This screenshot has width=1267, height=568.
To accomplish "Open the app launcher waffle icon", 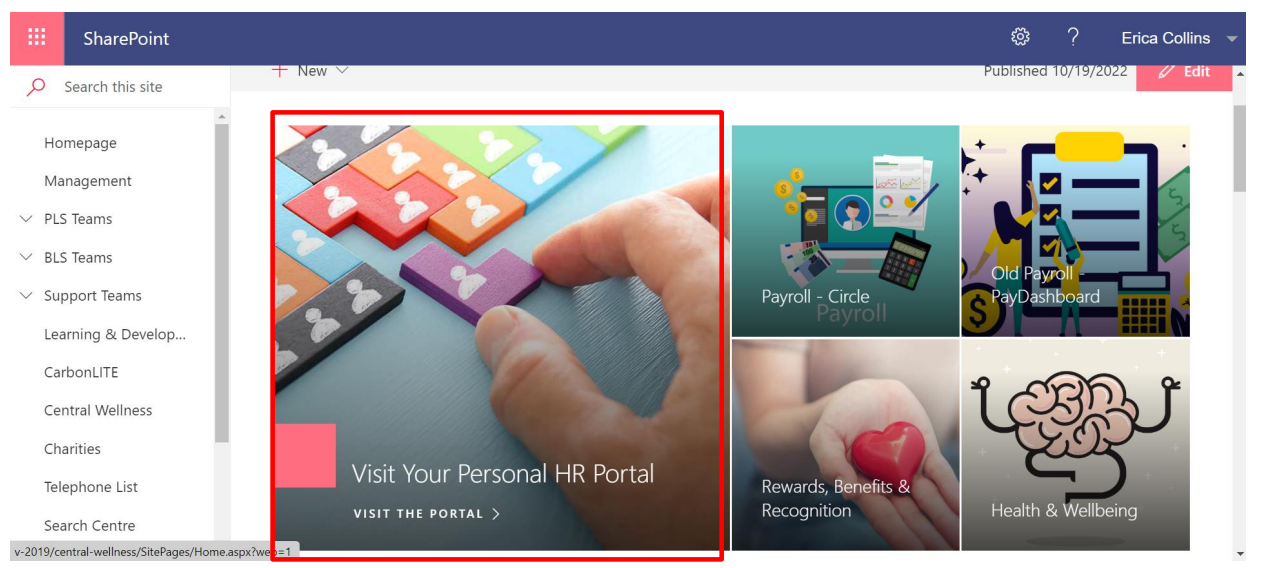I will [37, 38].
